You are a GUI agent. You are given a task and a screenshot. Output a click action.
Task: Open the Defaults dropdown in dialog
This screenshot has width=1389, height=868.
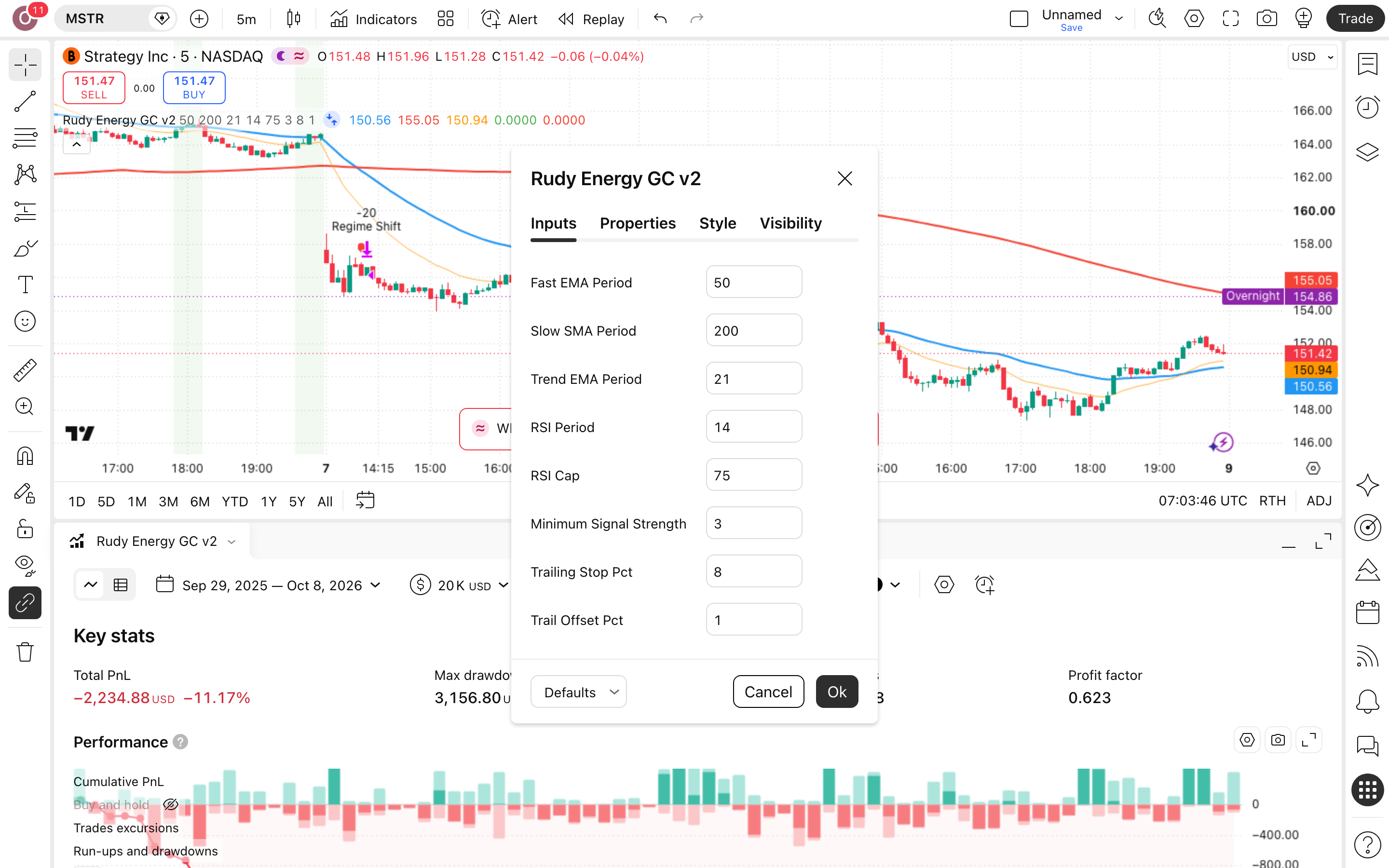(x=578, y=692)
